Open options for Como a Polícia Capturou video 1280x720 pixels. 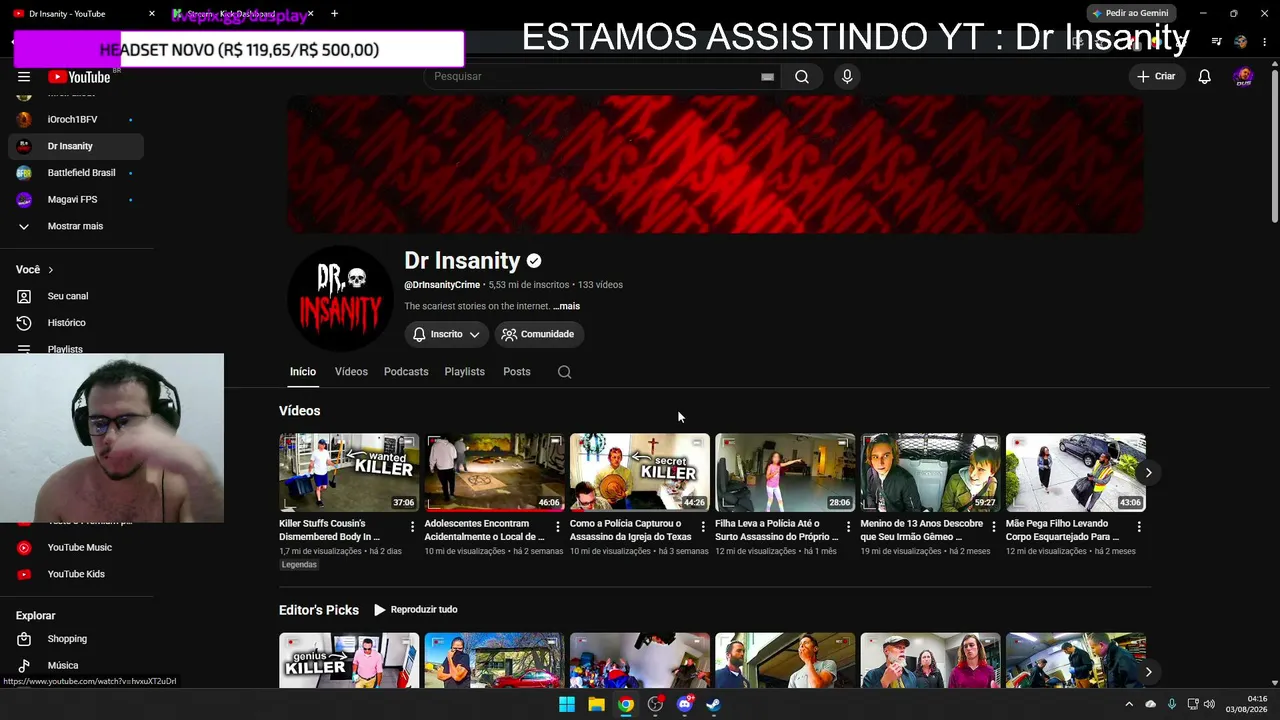click(x=703, y=527)
